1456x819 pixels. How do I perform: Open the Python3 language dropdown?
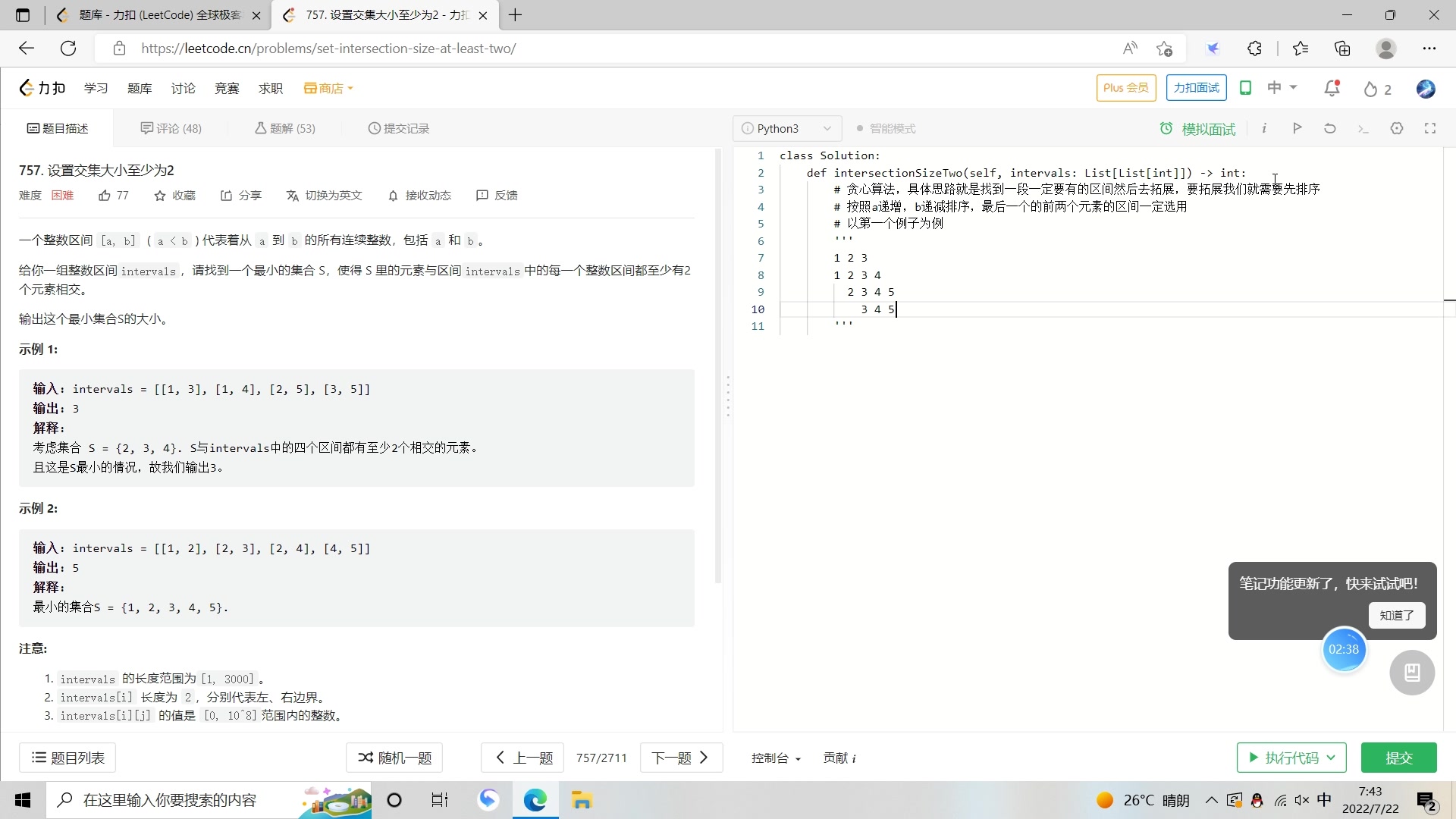(x=786, y=129)
